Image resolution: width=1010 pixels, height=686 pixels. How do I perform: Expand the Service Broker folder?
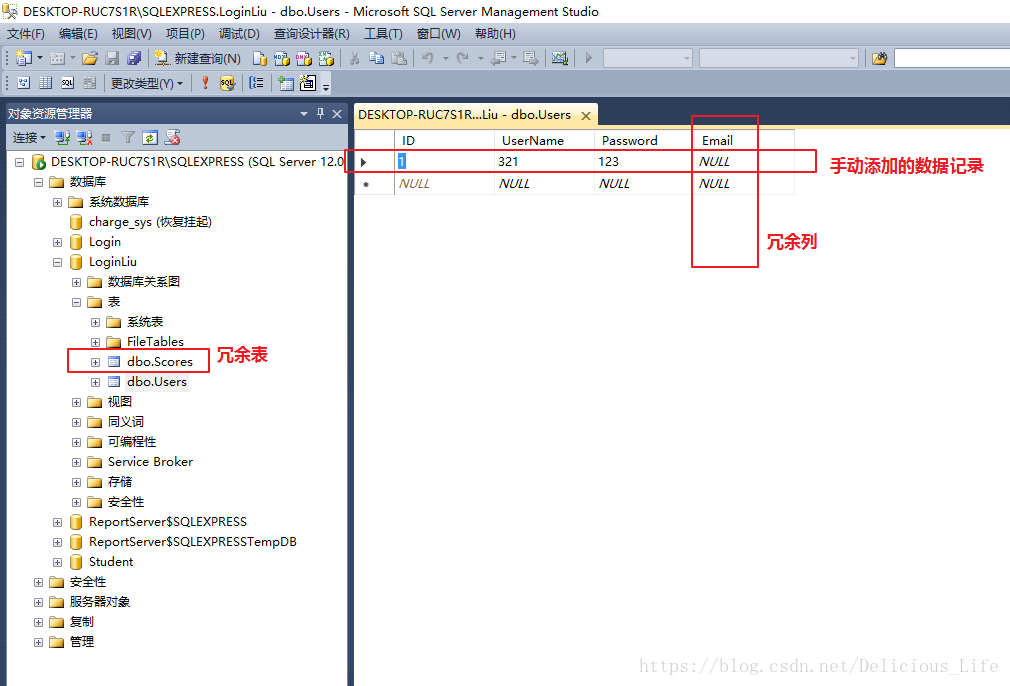click(x=77, y=462)
